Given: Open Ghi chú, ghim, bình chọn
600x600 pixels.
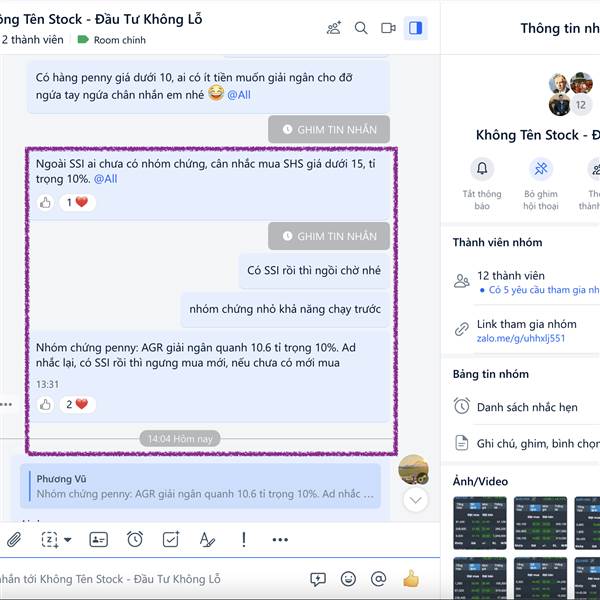Looking at the screenshot, I should (526, 443).
